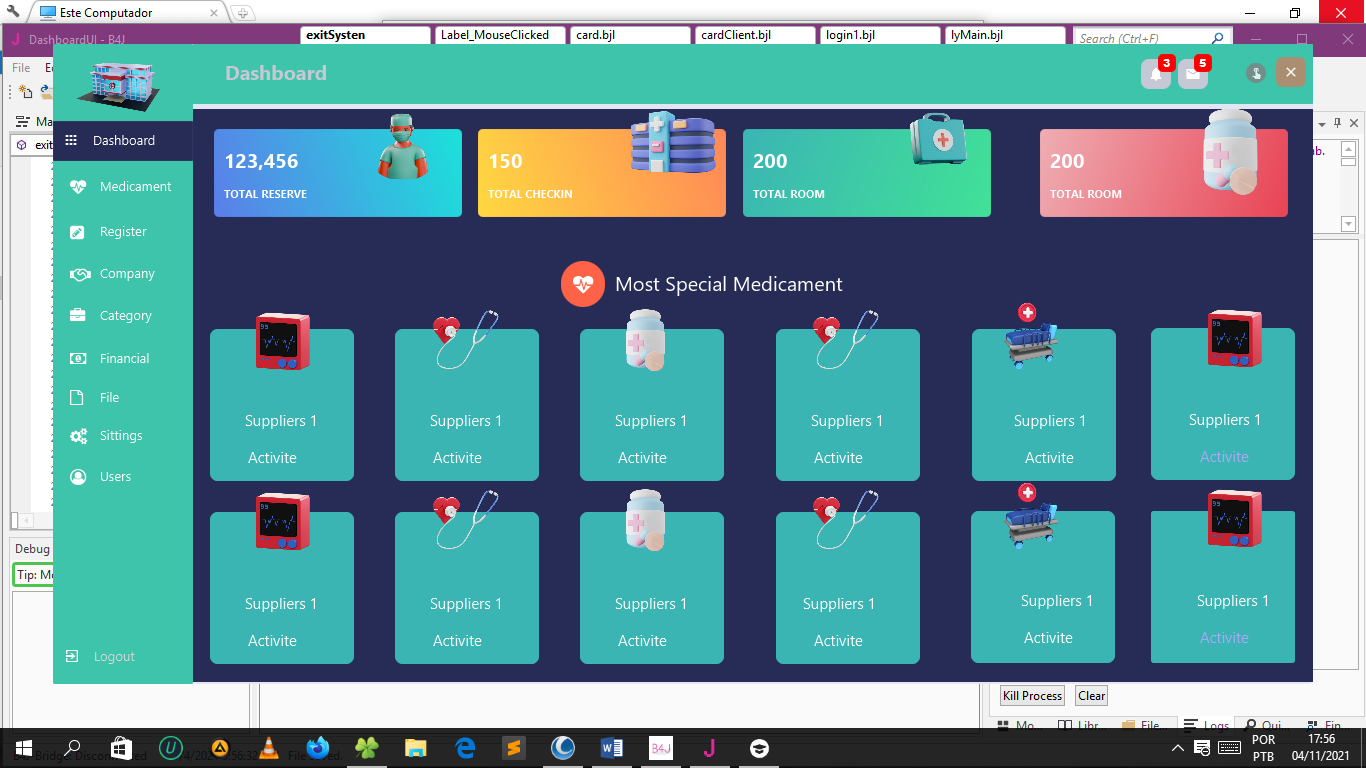
Task: Open the Sittings menu item
Action: pos(121,436)
